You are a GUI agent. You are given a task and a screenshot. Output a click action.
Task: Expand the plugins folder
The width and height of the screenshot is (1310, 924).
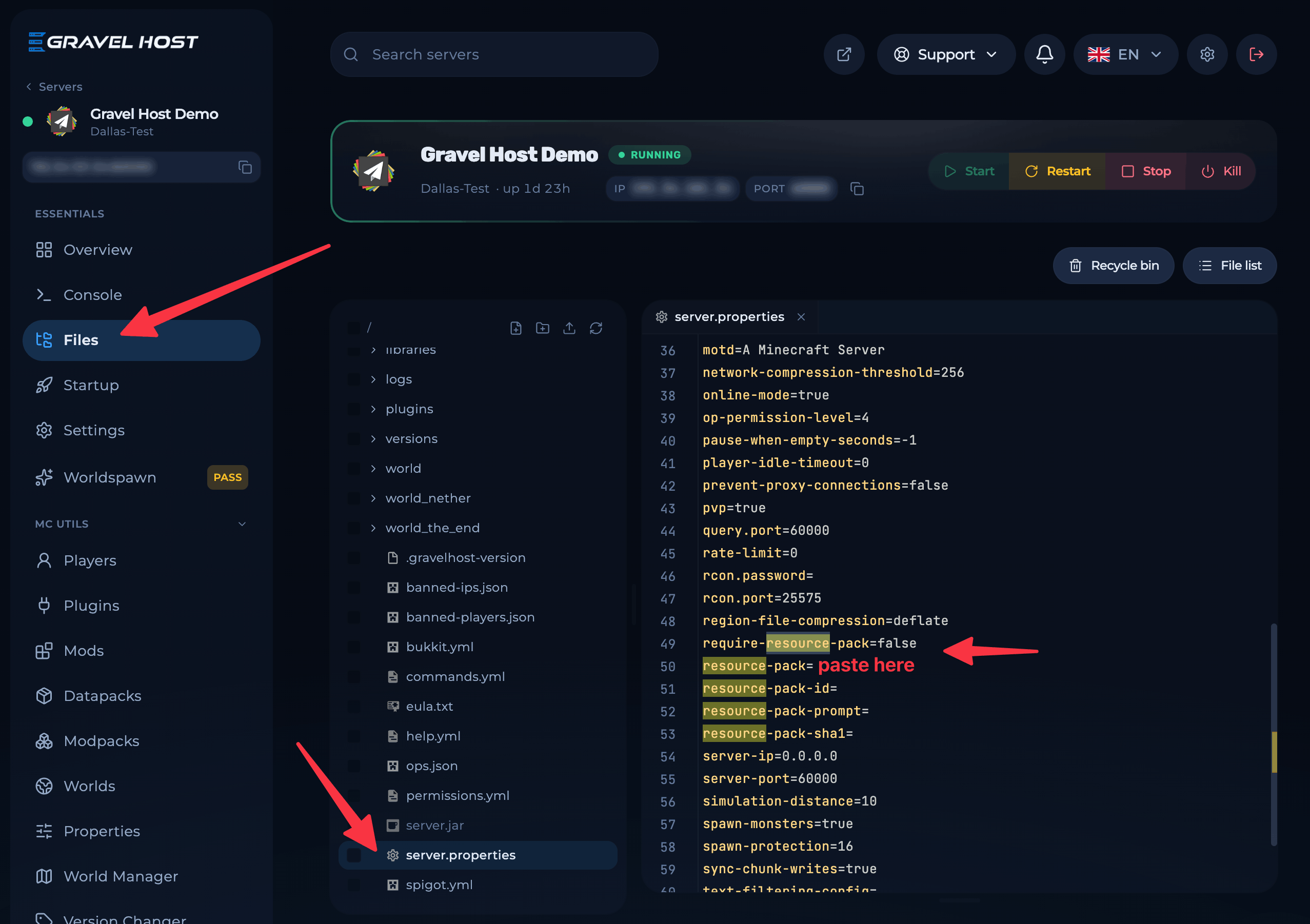click(x=373, y=409)
